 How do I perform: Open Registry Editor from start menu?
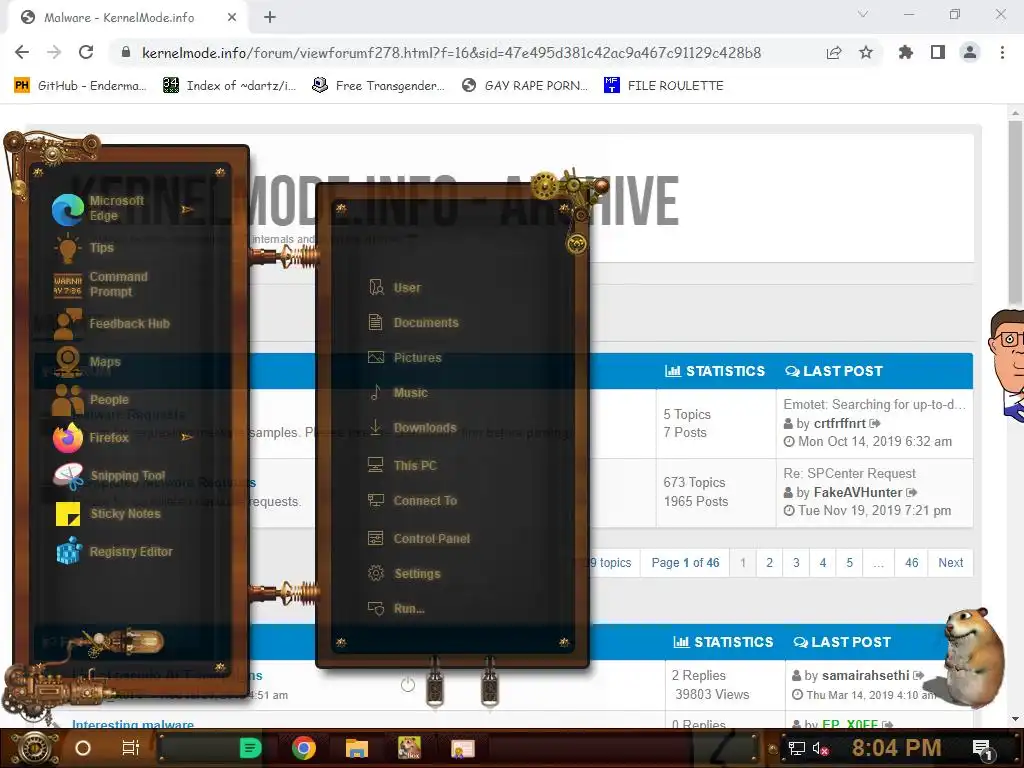pyautogui.click(x=114, y=551)
